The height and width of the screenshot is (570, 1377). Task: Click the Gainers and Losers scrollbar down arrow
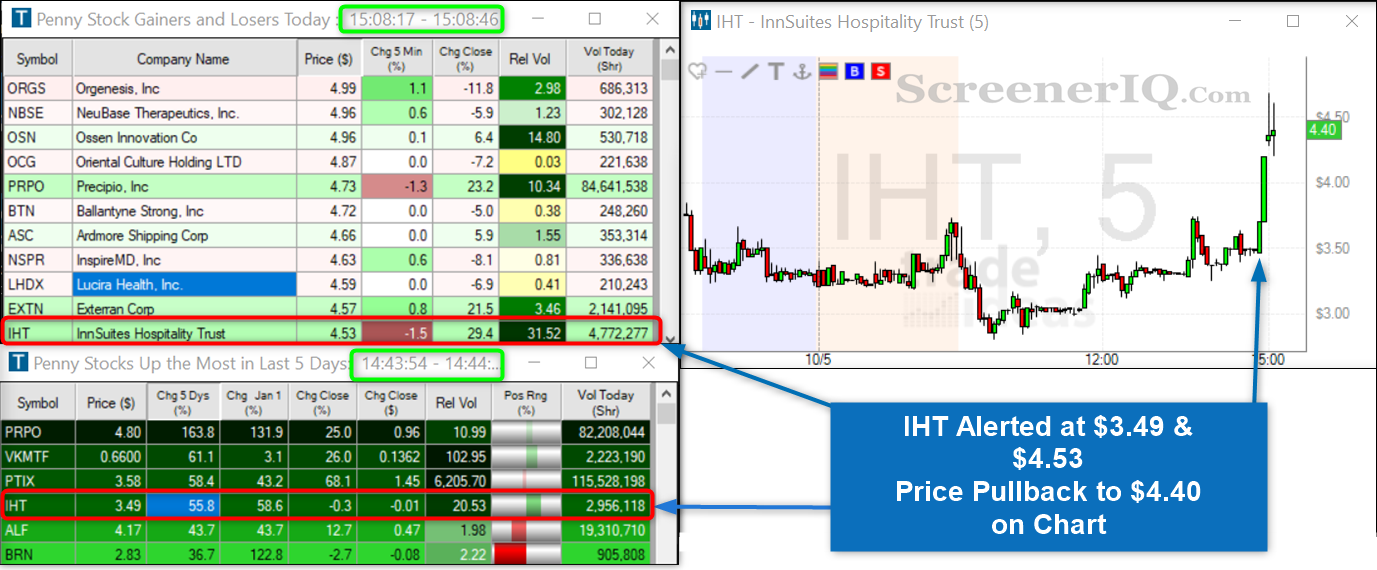coord(668,338)
